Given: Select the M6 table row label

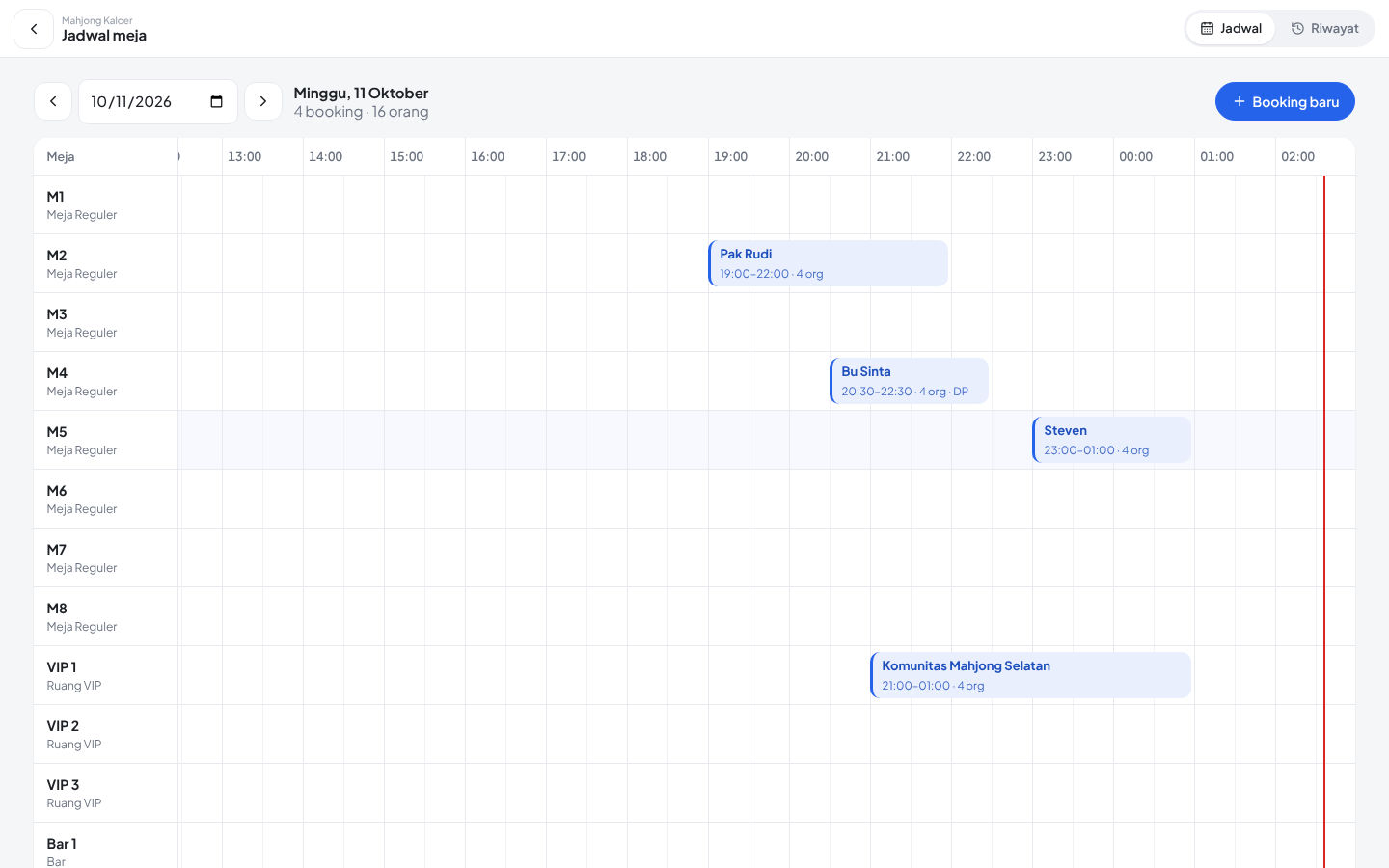Looking at the screenshot, I should [106, 499].
